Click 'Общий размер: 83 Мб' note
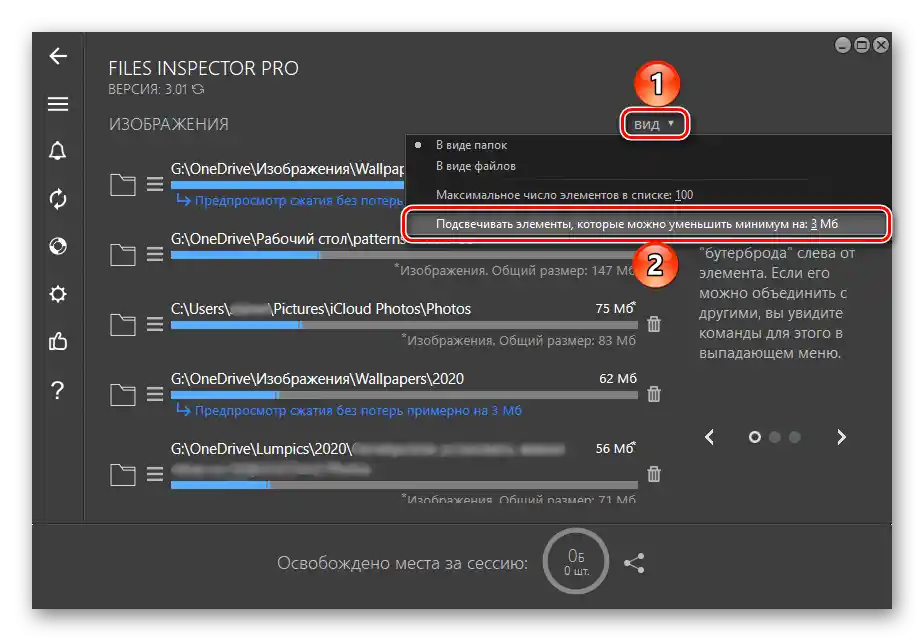Viewport: 924px width, 641px height. [x=567, y=341]
